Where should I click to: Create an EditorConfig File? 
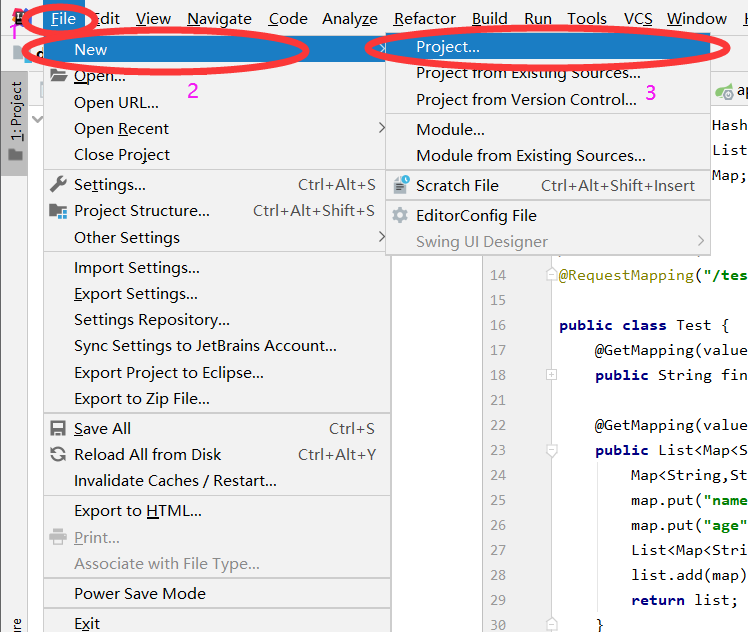548,216
